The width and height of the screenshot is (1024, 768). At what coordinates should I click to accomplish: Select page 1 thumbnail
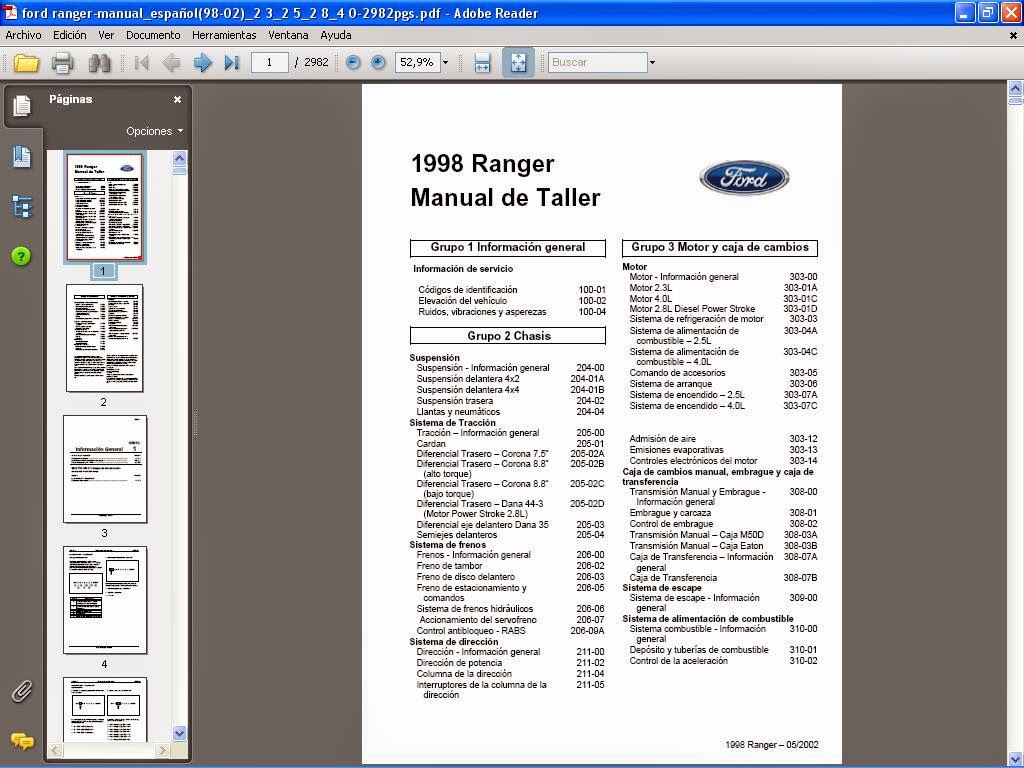click(104, 206)
